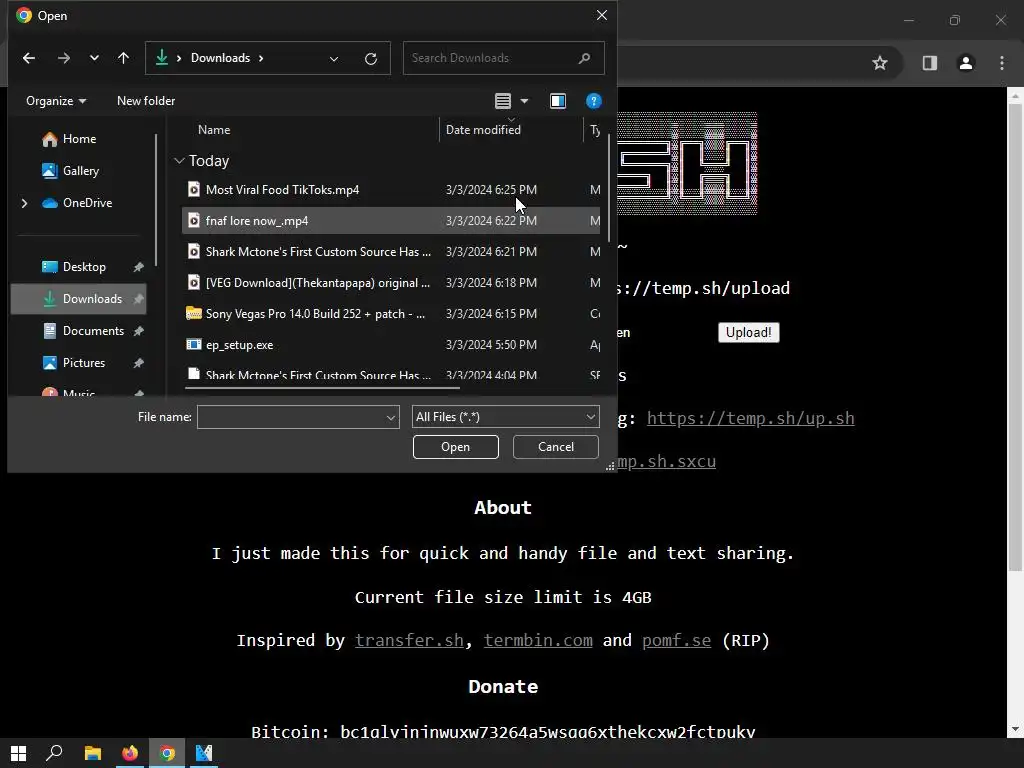The image size is (1024, 768).
Task: Sort by the Name column header
Action: [214, 130]
